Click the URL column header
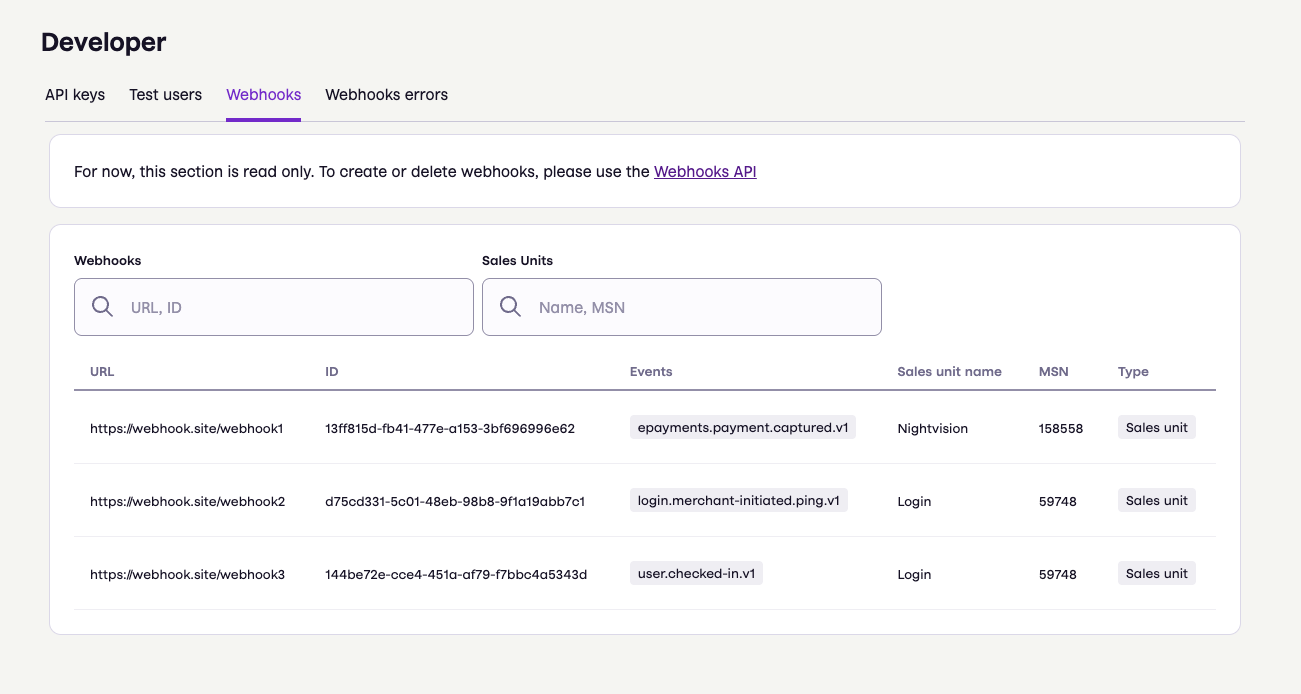This screenshot has width=1301, height=694. point(101,371)
